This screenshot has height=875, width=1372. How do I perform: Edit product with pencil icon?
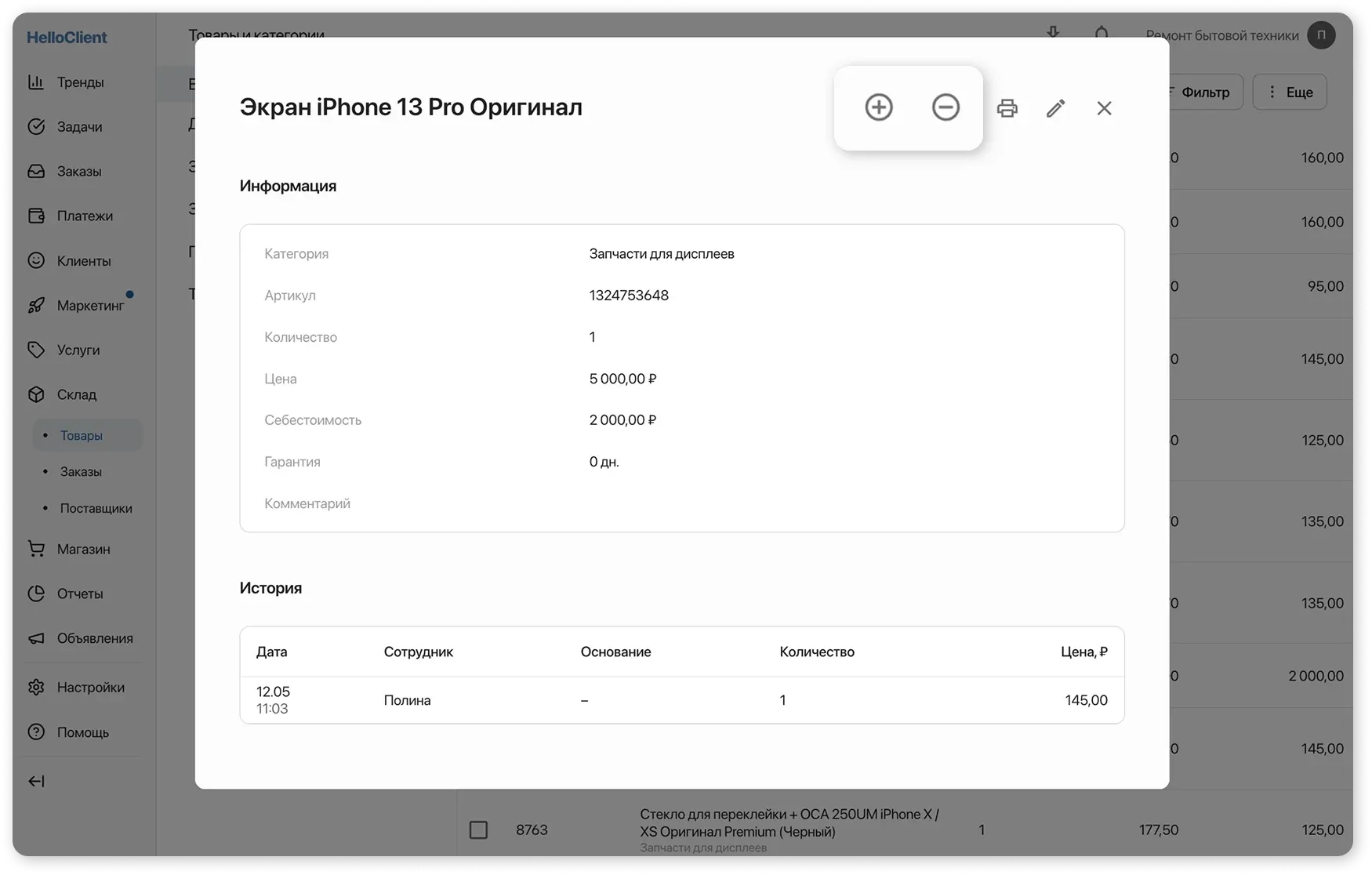coord(1055,108)
